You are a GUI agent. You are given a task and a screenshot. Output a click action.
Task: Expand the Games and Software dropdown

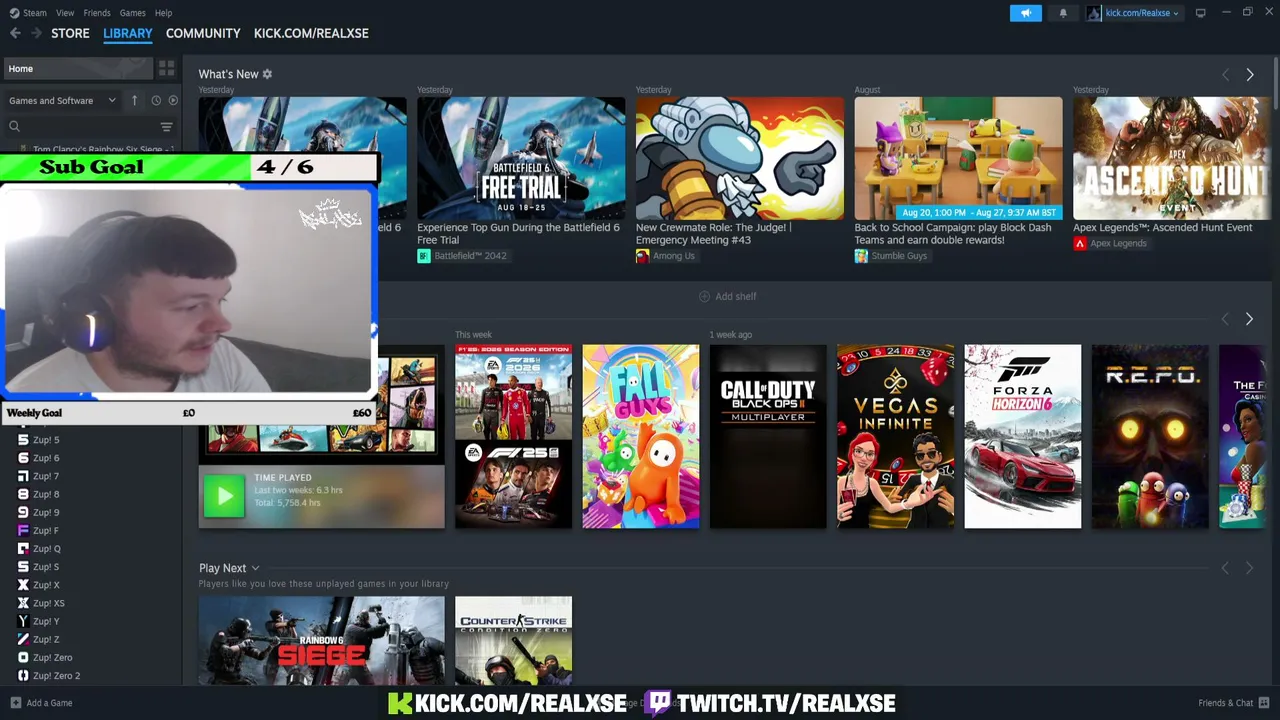pos(62,100)
